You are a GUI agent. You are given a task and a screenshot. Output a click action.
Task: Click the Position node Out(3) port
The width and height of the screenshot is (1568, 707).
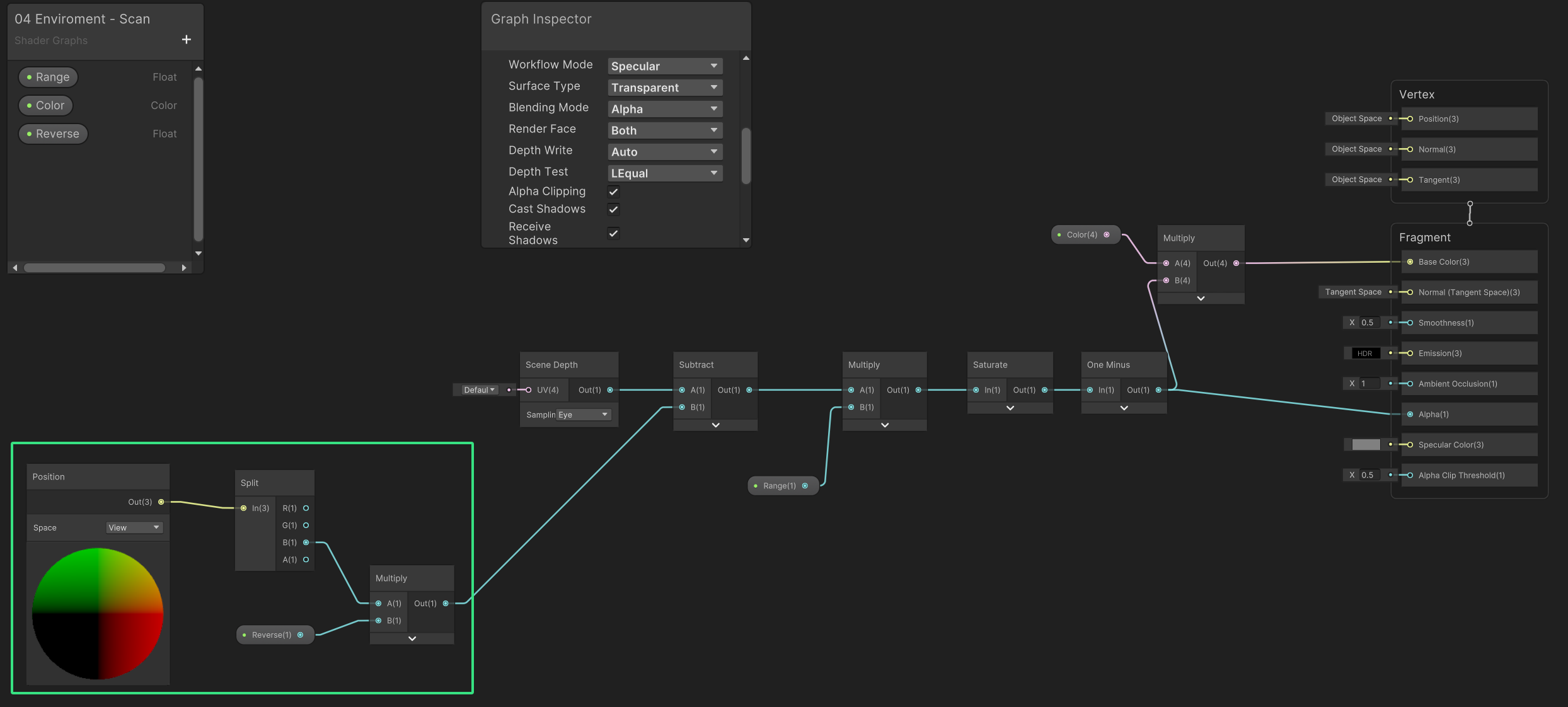(161, 502)
